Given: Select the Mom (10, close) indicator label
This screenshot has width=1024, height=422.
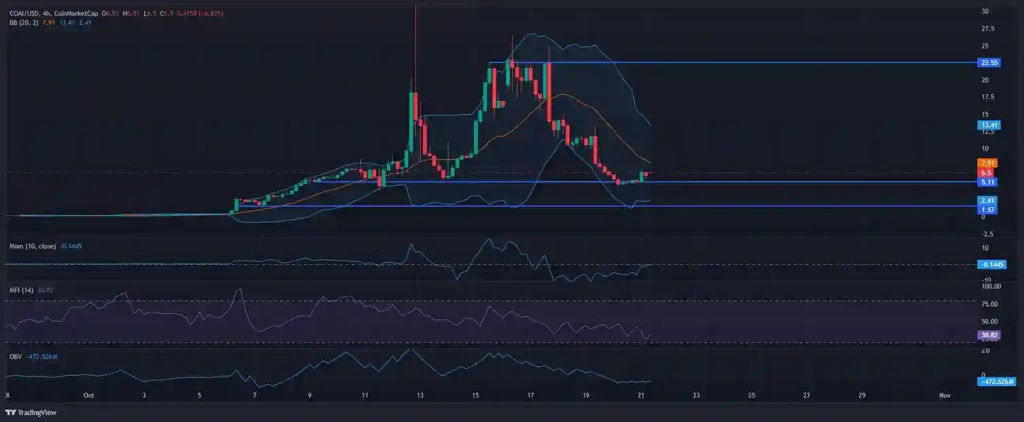Looking at the screenshot, I should tap(28, 243).
